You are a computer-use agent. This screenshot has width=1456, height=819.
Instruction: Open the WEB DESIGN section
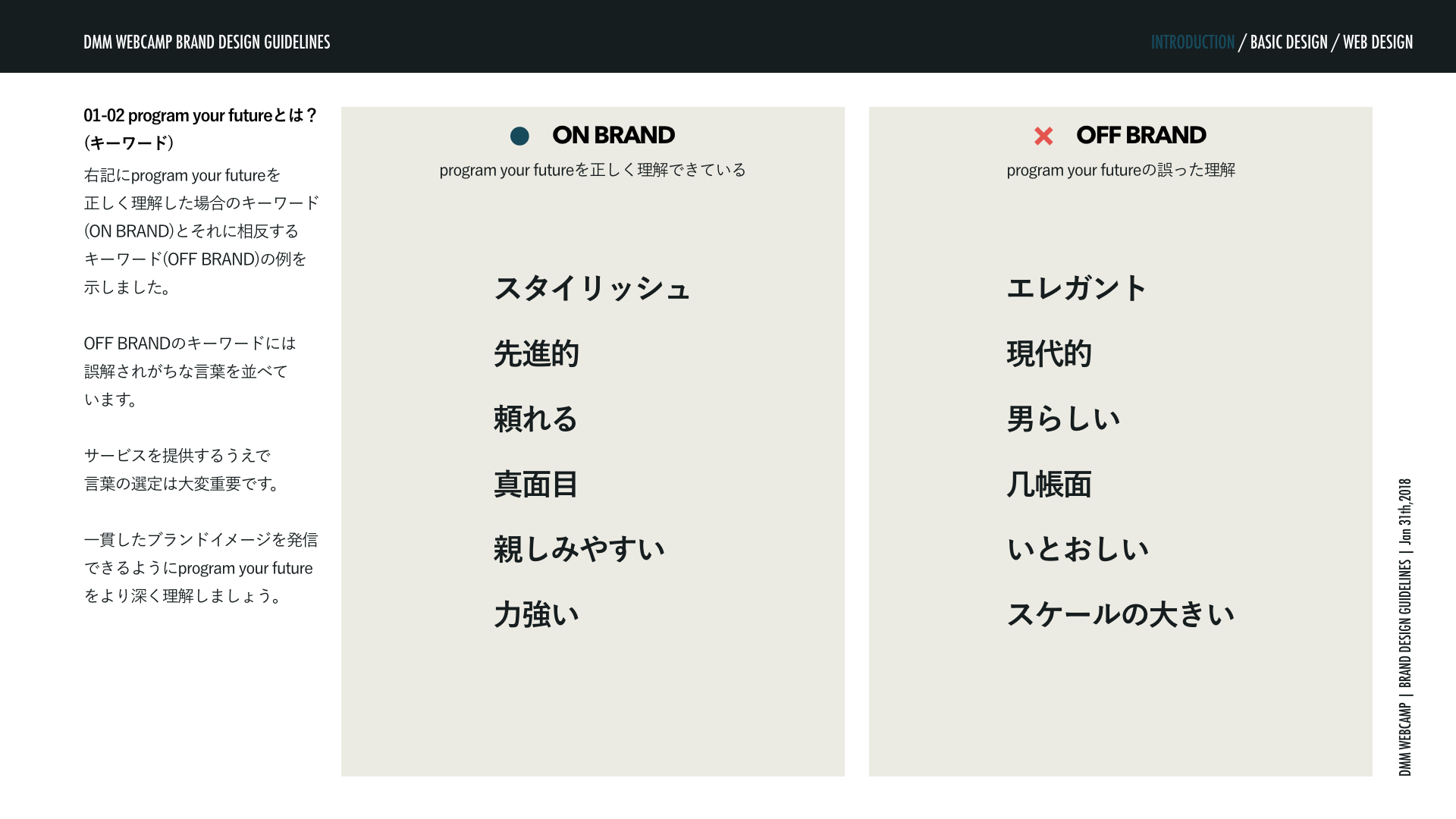(1378, 42)
